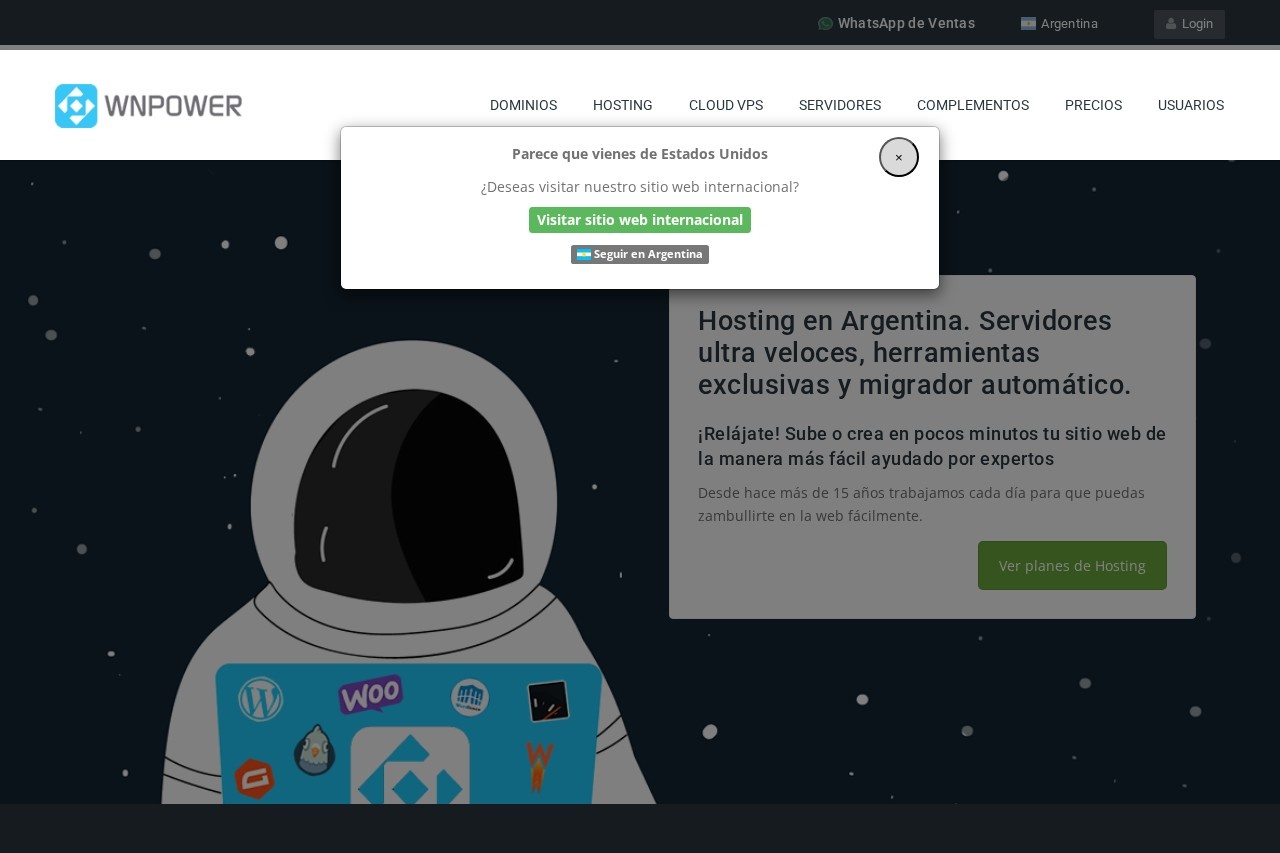Click the black square sticker on laptop

point(548,701)
